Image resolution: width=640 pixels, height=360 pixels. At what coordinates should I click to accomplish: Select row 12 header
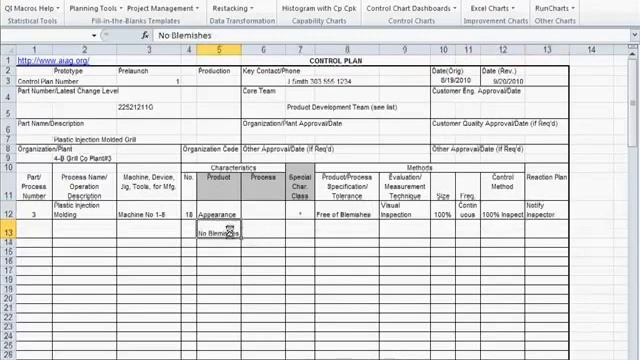click(x=8, y=210)
